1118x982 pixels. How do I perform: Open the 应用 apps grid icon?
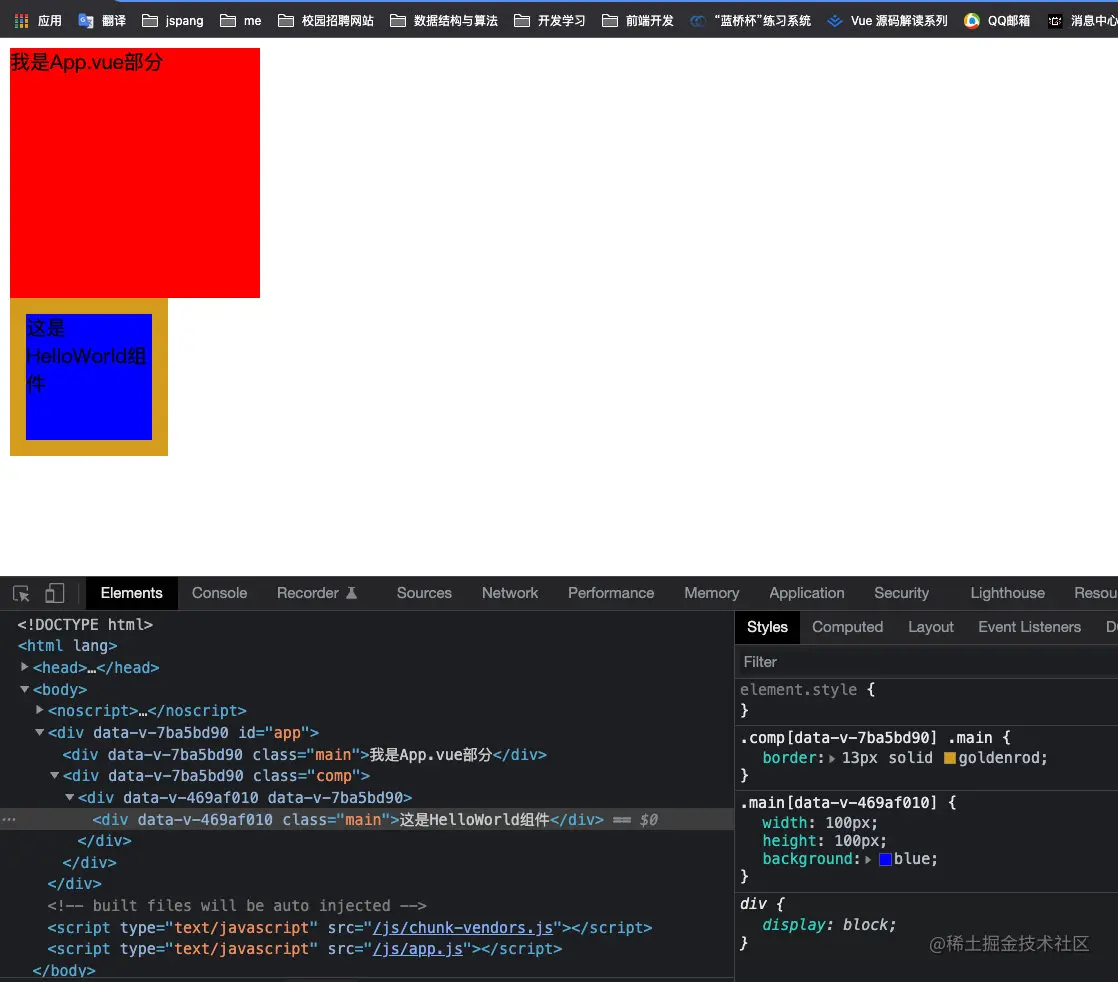(21, 21)
